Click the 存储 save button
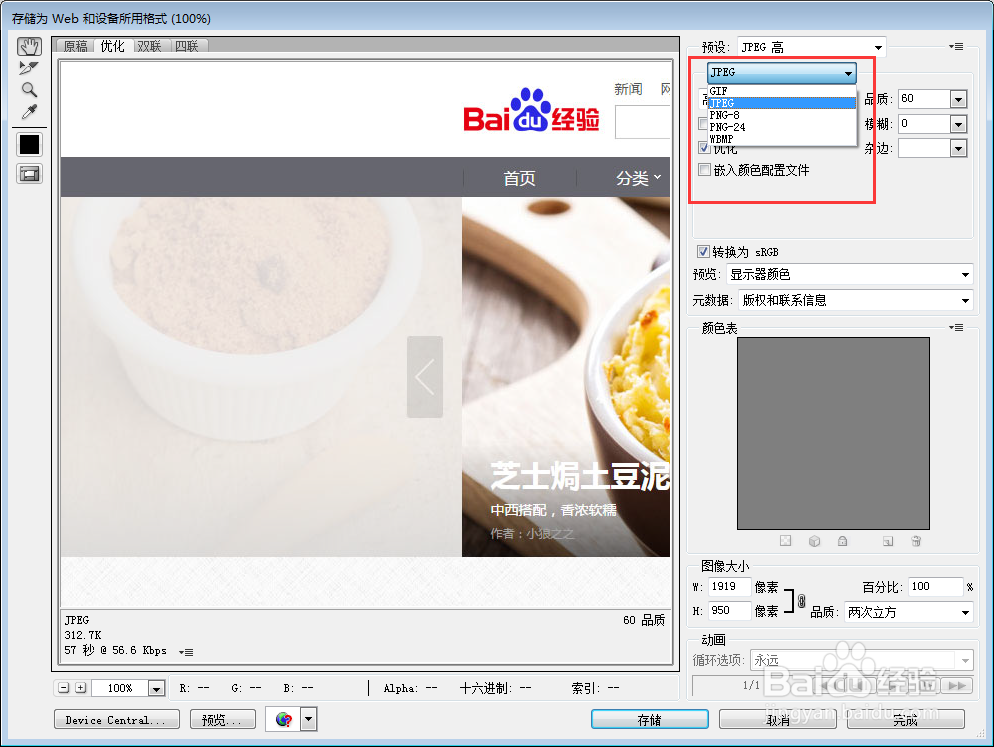The height and width of the screenshot is (747, 994). tap(650, 719)
